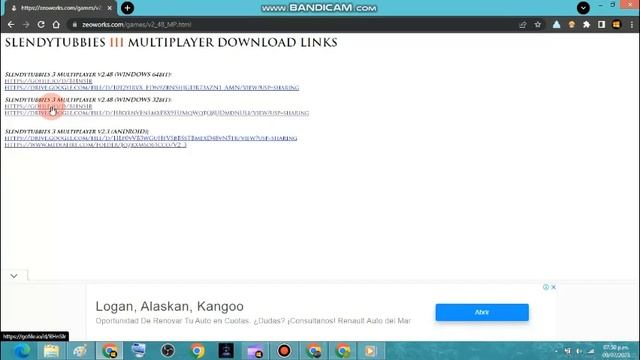This screenshot has width=640, height=360.
Task: Open the orange media player taskbar icon
Action: point(371,351)
